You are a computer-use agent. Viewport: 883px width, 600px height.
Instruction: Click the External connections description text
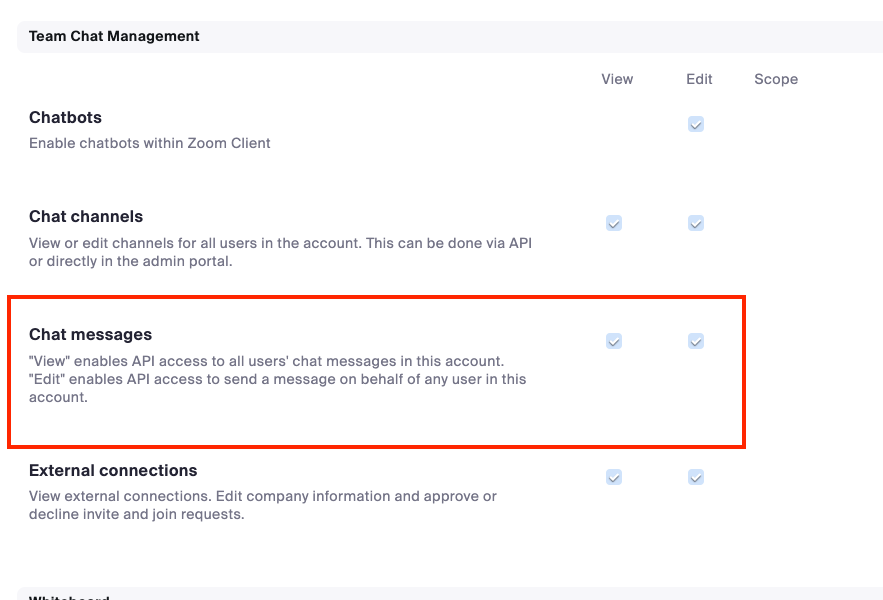[262, 505]
